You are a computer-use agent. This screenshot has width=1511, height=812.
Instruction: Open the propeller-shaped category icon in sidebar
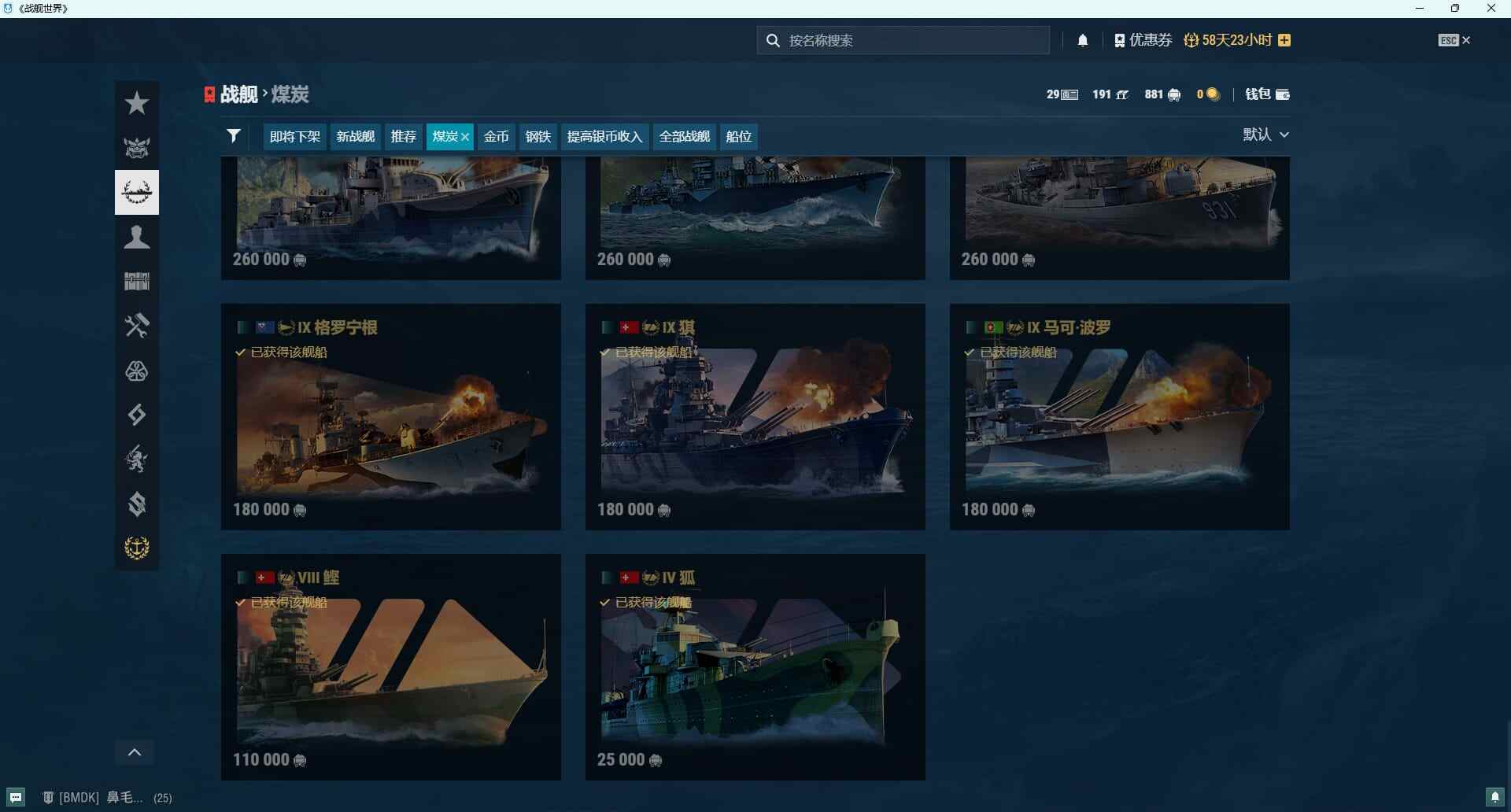point(137,371)
